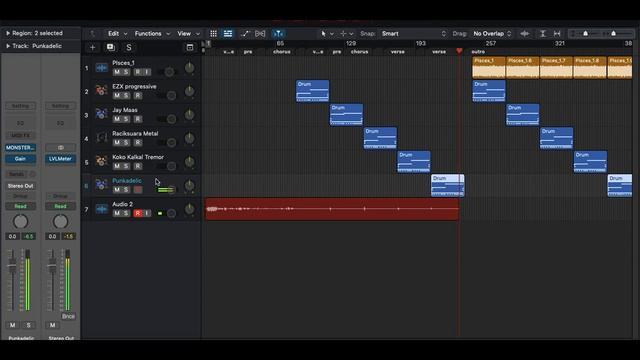Screen dimensions: 640x360
Task: Click the EZX progressive drum kit icon
Action: [x=101, y=91]
